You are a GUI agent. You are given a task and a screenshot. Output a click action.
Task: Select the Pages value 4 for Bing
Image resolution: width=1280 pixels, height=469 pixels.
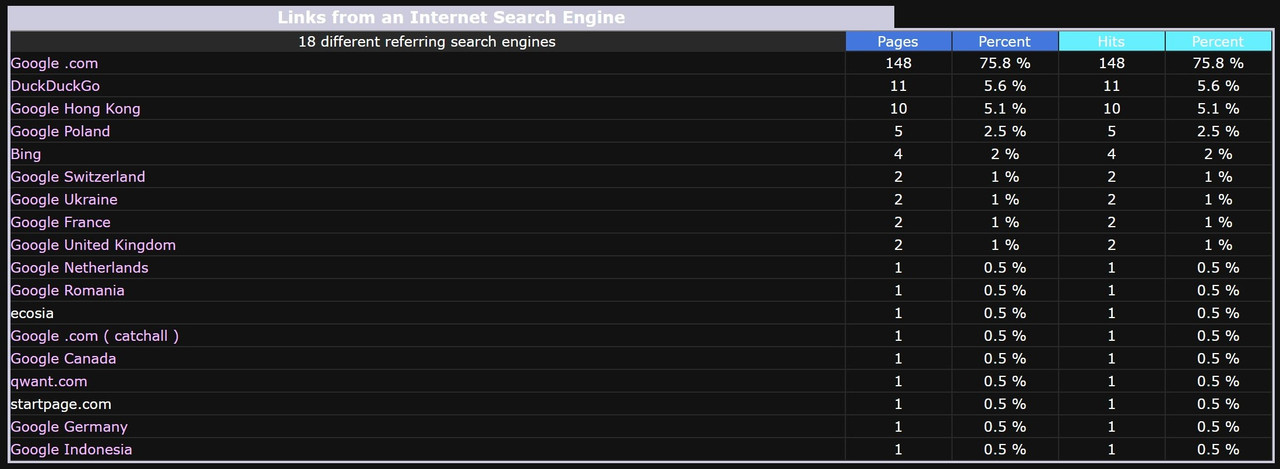[x=898, y=154]
